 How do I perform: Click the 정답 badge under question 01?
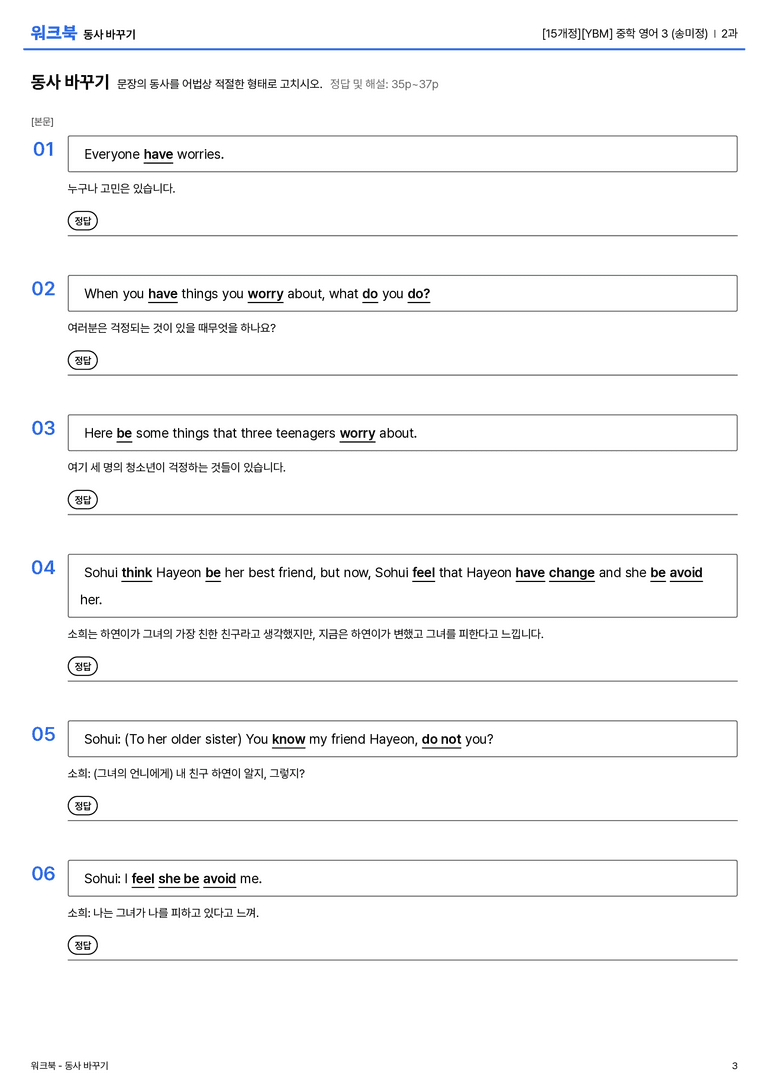82,220
